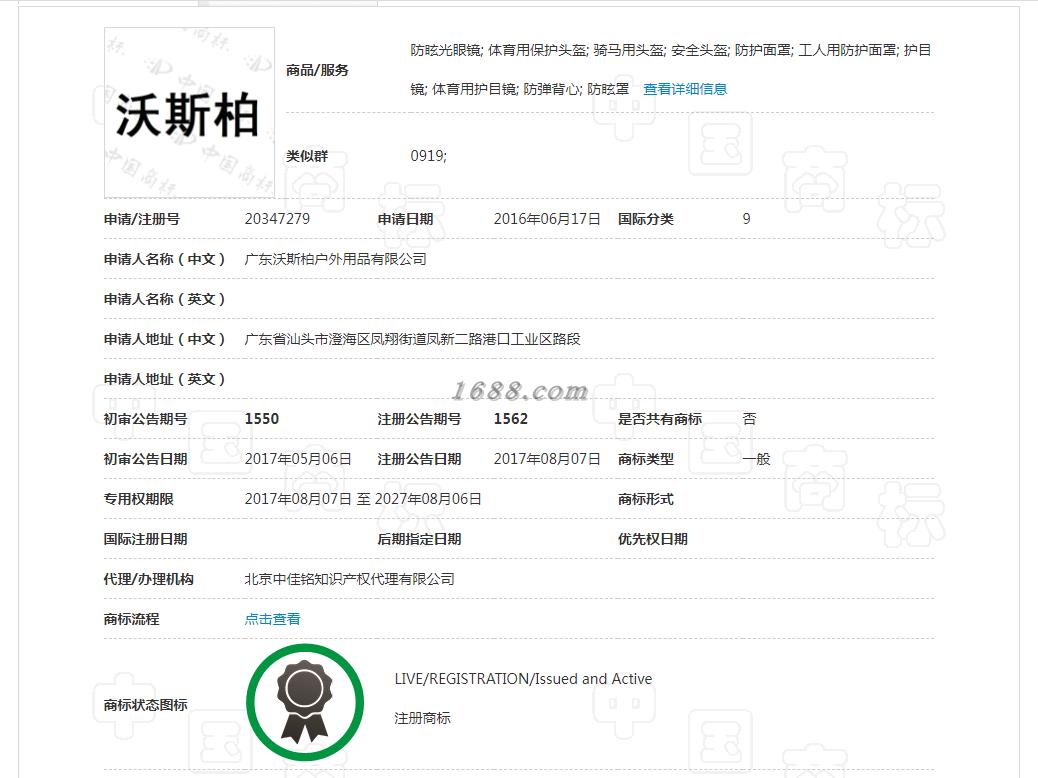Select registration announcement date 2017年08月07日
Screen dimensions: 1038x778
tap(547, 459)
